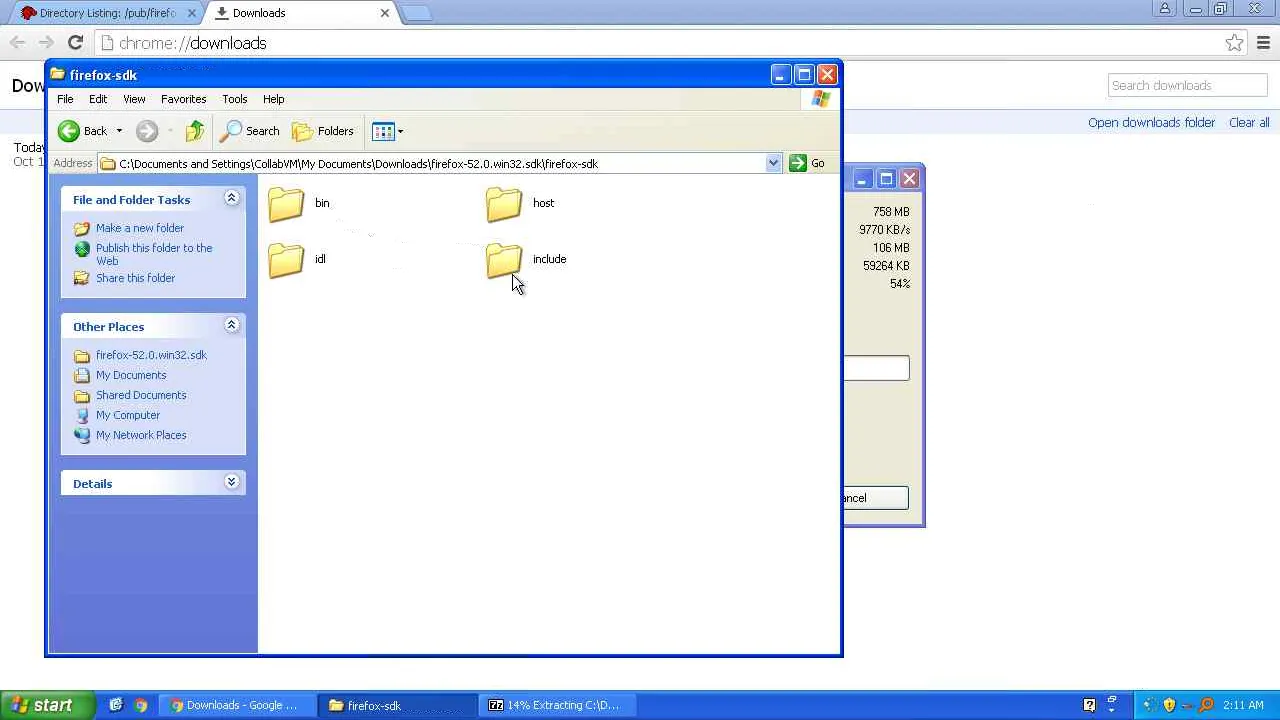Click the orange magnifier tray icon
Screen dimensions: 1280x720
click(1207, 705)
